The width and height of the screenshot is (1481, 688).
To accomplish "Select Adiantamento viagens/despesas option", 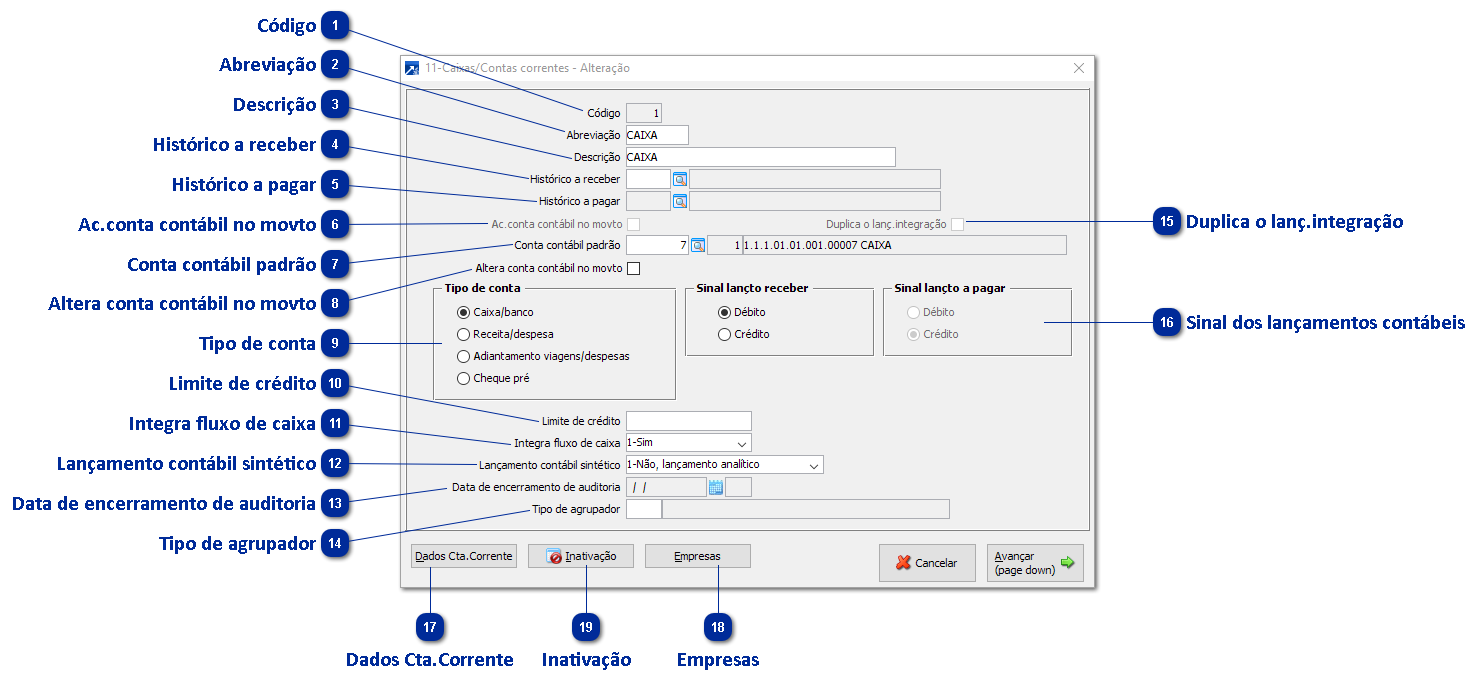I will coord(463,356).
